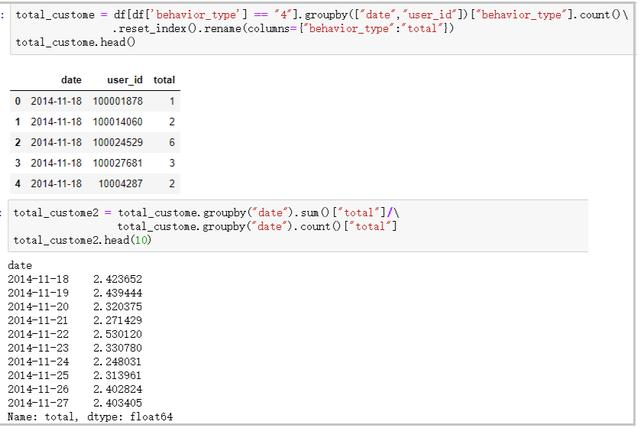Click the output value 2.530120
Viewport: 640px width, 428px height.
pos(118,333)
